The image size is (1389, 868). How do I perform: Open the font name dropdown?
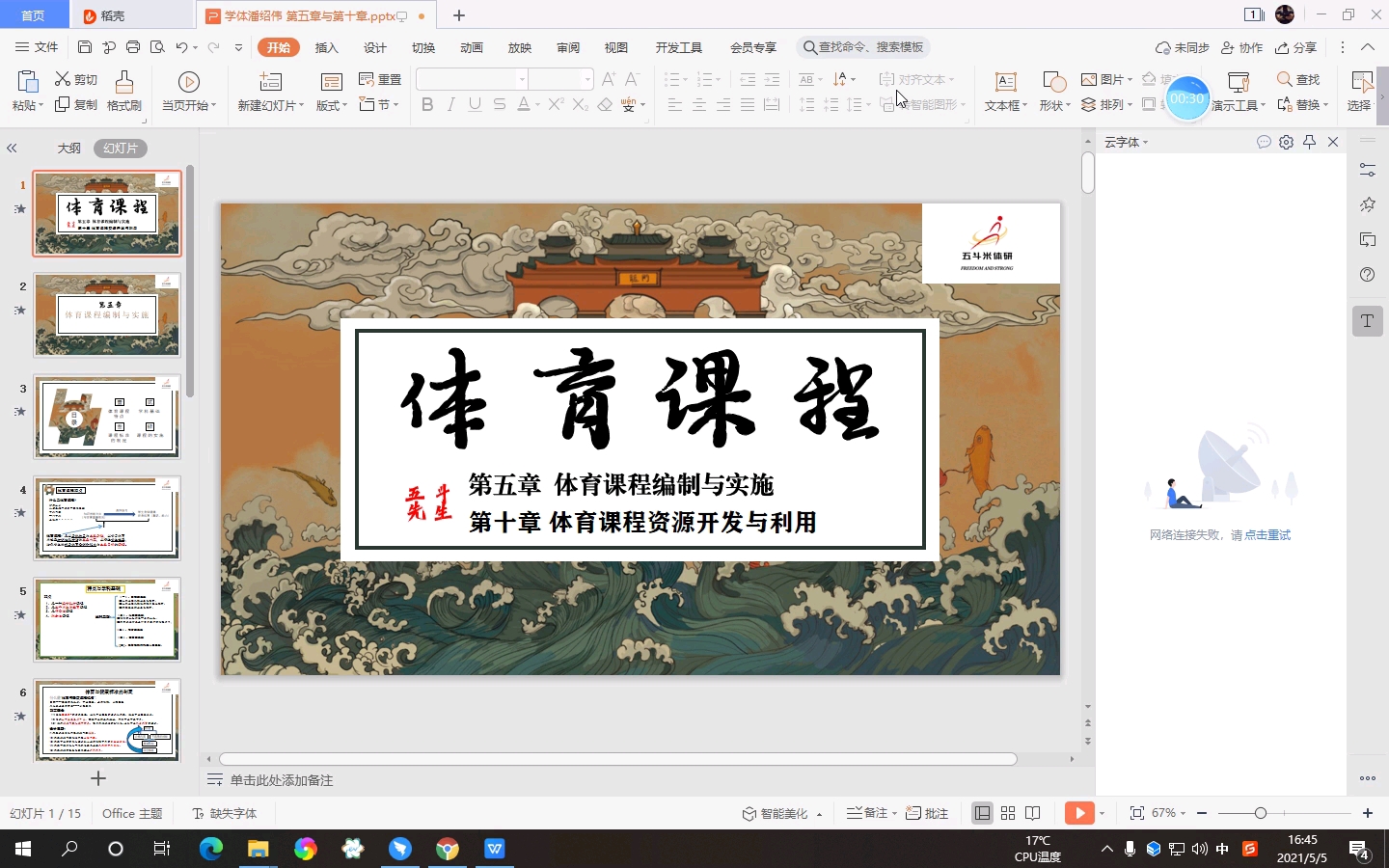click(522, 79)
